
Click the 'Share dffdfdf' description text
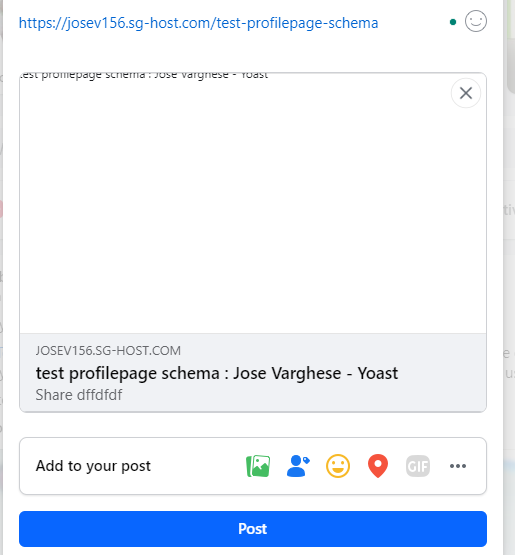pos(79,395)
